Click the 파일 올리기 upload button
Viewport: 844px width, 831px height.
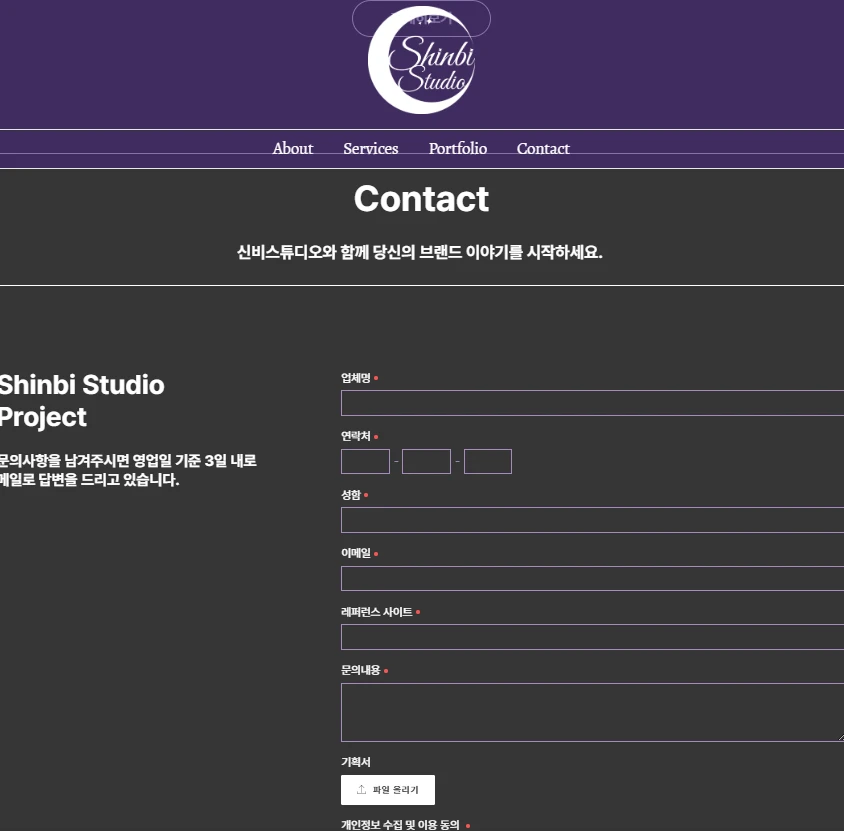(x=388, y=790)
